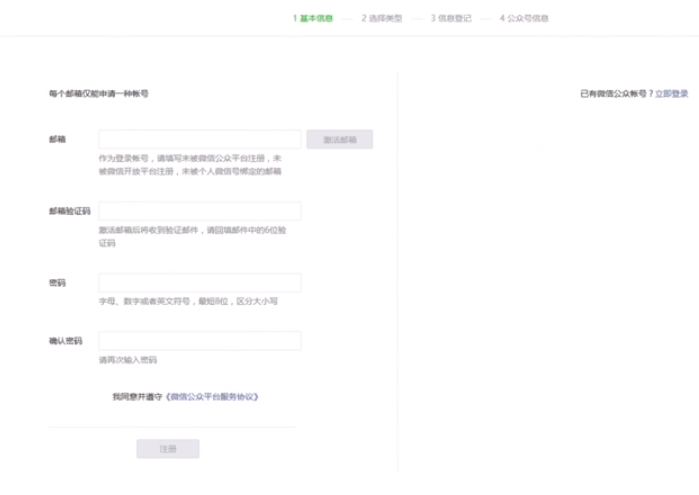Click the 注册 register button
The width and height of the screenshot is (699, 495).
point(167,449)
